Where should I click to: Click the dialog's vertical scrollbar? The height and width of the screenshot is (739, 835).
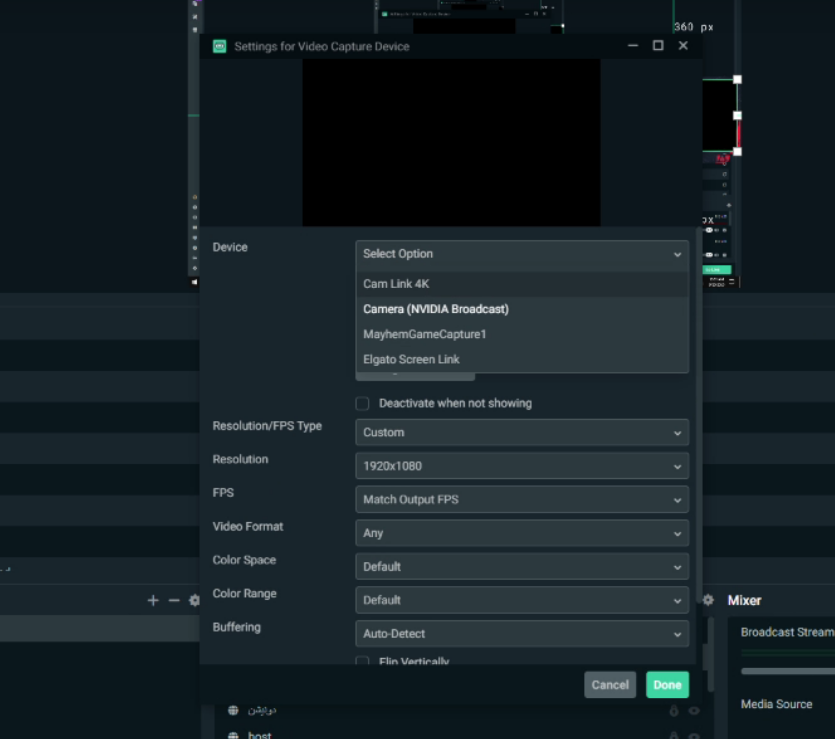click(x=699, y=415)
